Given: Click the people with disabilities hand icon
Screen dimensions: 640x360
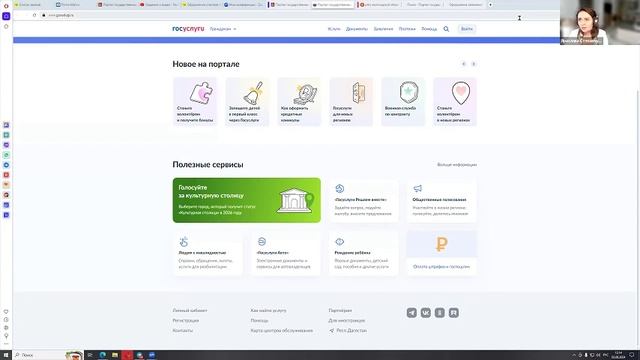Looking at the screenshot, I should coord(184,242).
